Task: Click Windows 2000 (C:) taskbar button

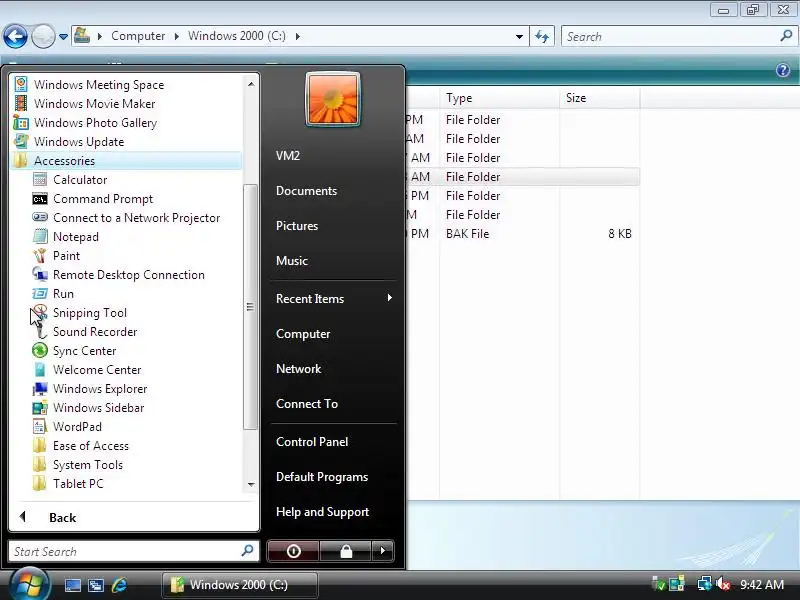Action: coord(240,585)
